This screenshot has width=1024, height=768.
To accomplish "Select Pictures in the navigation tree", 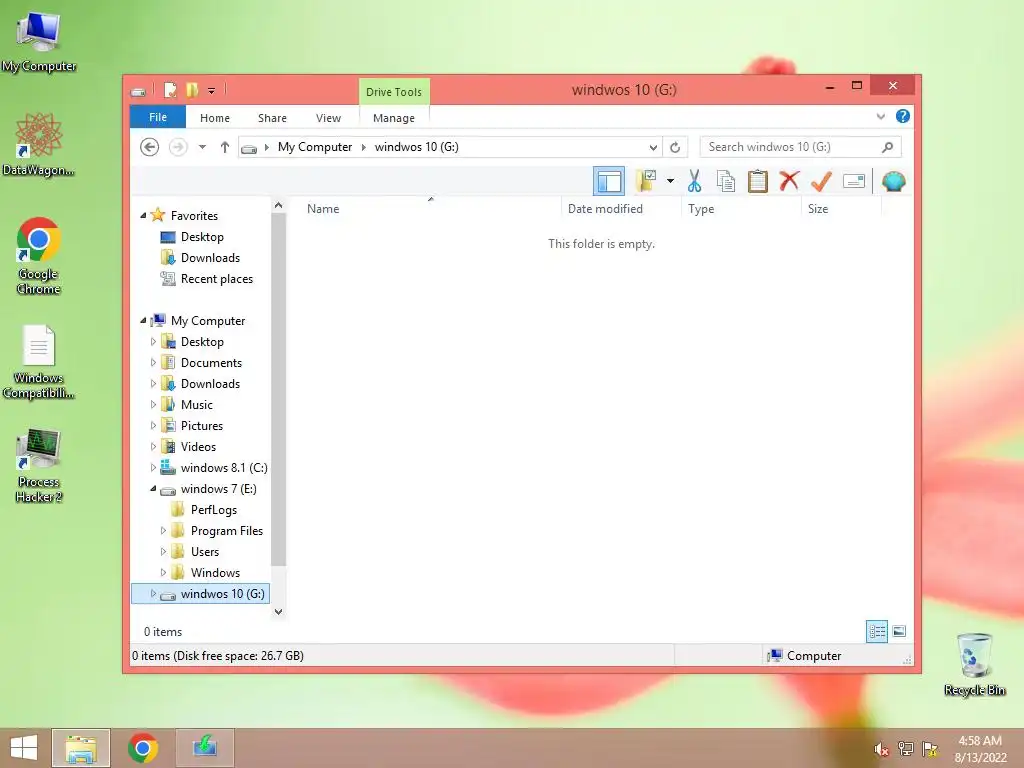I will pyautogui.click(x=202, y=426).
